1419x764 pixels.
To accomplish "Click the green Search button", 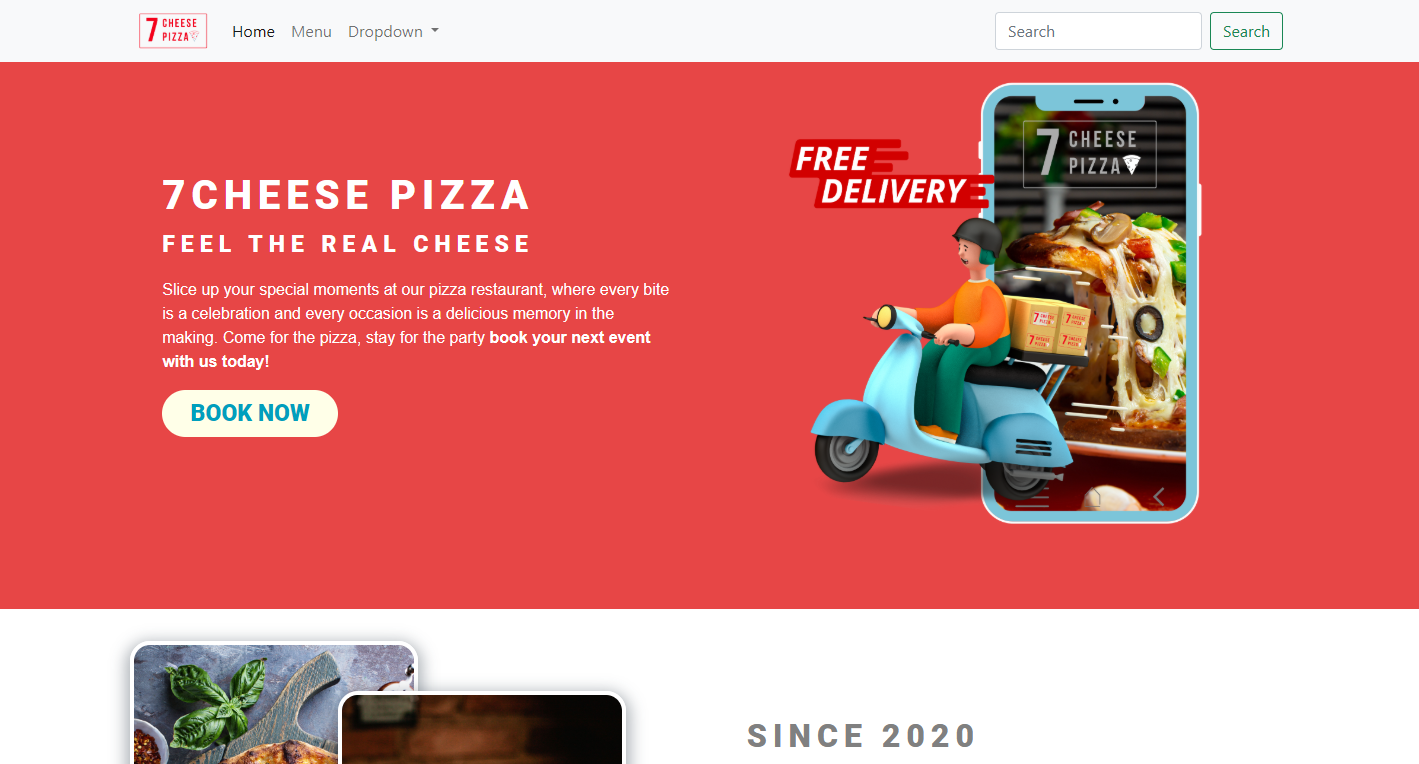I will pyautogui.click(x=1246, y=31).
